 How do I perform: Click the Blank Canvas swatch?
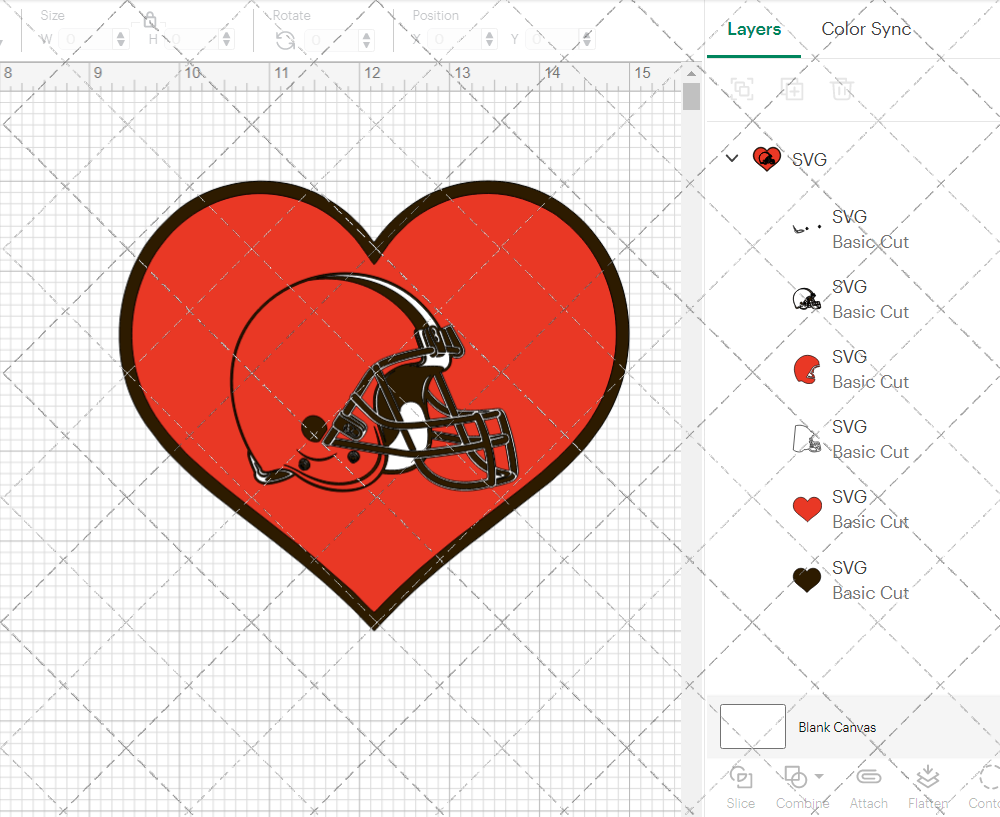click(753, 726)
